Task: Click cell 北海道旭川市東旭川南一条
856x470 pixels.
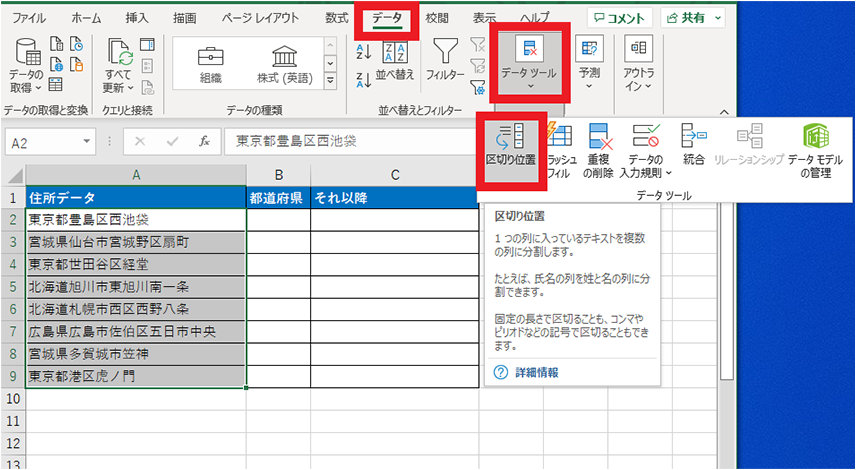Action: tap(136, 287)
